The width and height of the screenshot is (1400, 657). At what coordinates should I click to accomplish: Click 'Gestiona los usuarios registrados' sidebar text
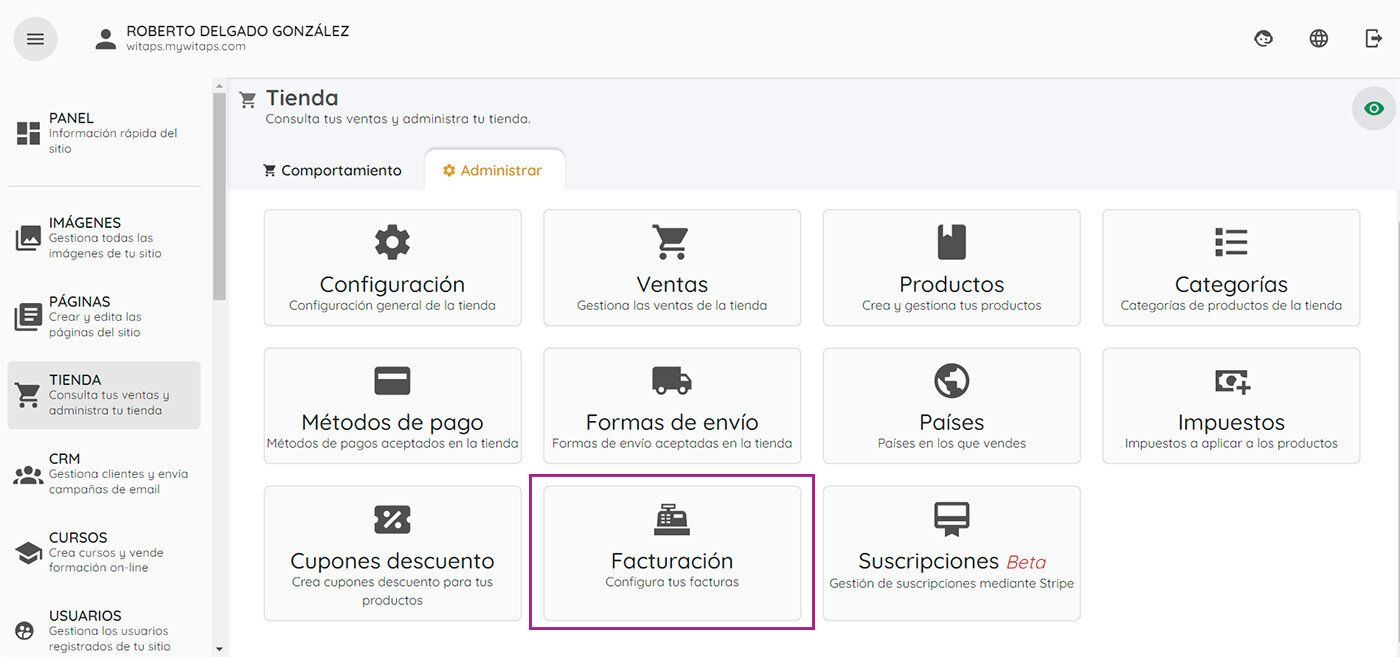110,639
